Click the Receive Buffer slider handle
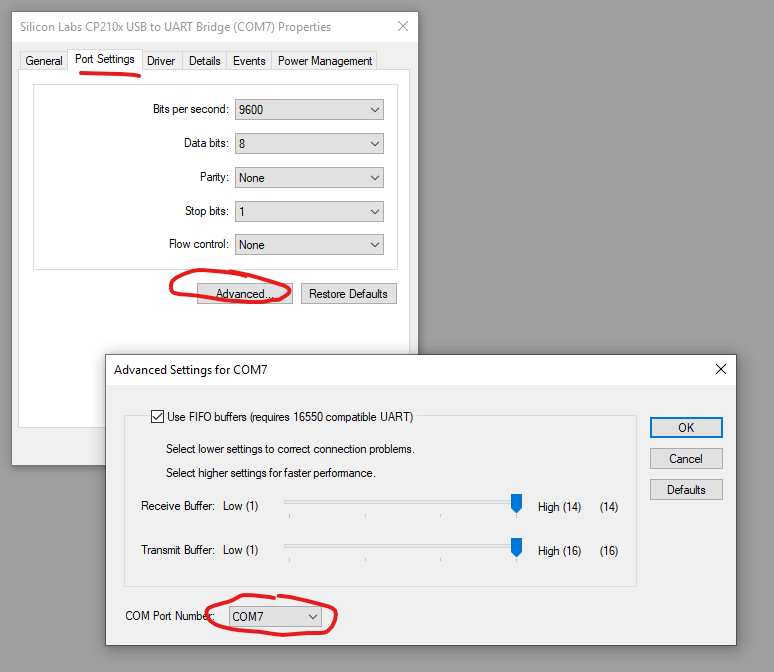Screen dimensions: 774x672 pyautogui.click(x=516, y=504)
